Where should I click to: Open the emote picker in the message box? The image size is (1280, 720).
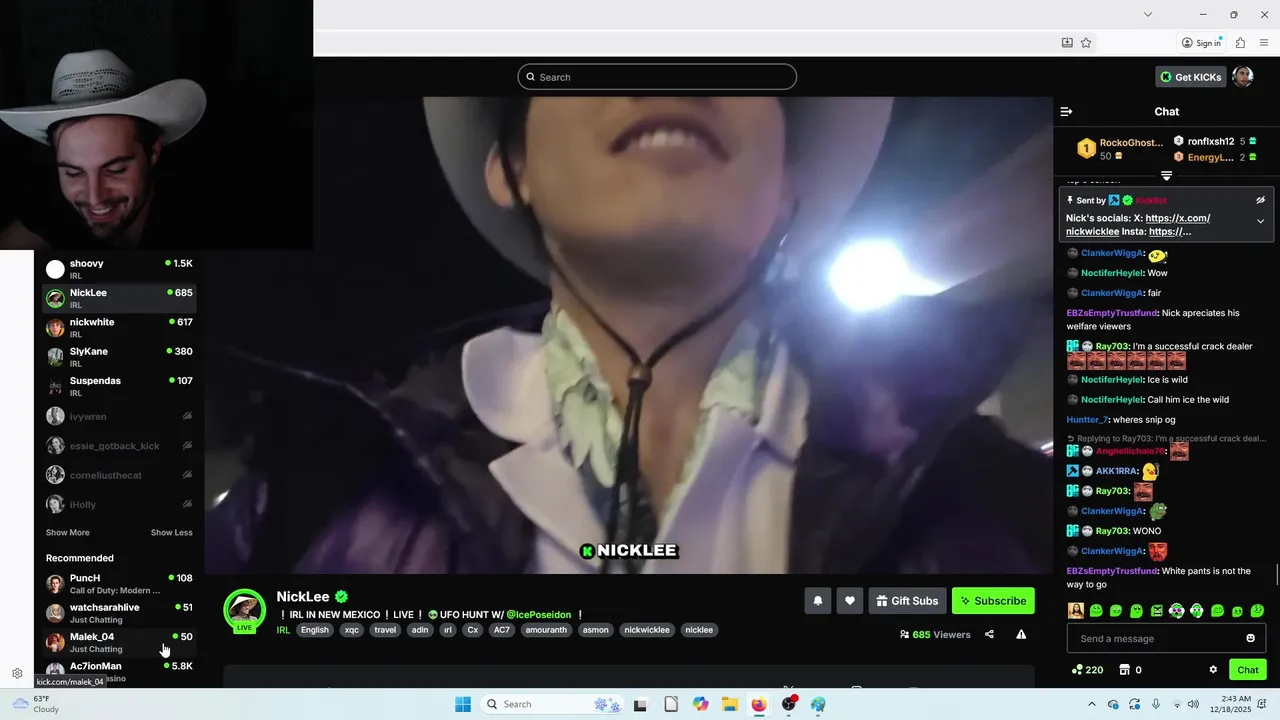(x=1250, y=638)
